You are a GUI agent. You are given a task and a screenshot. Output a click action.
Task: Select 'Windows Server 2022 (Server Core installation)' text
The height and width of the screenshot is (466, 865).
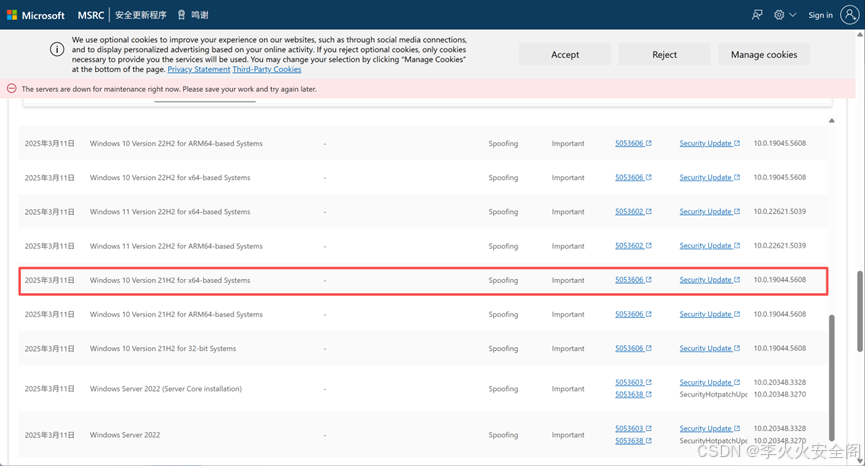(165, 389)
